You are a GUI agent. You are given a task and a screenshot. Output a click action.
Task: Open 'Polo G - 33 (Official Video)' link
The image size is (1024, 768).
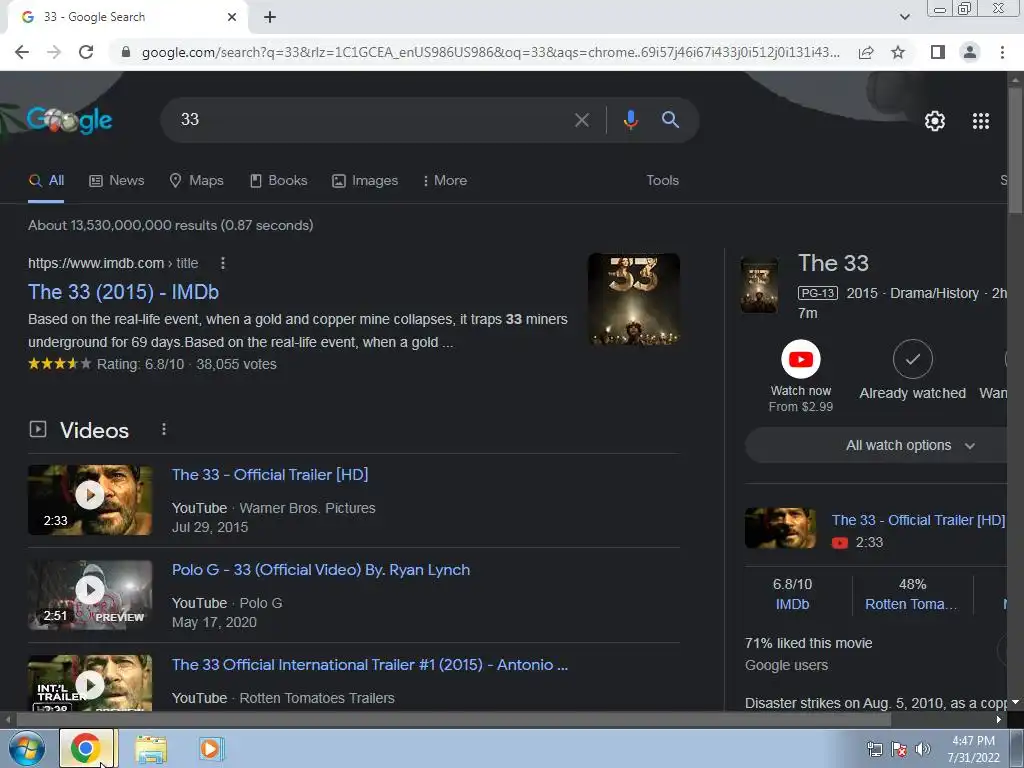coord(321,570)
